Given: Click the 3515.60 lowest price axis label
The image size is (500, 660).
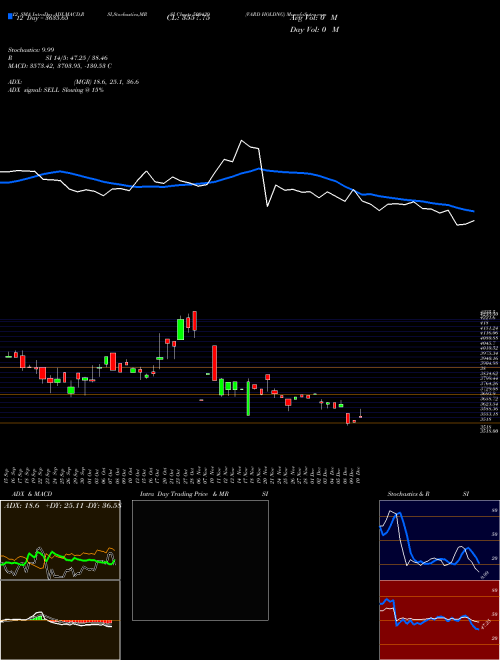Looking at the screenshot, I should 489,431.
